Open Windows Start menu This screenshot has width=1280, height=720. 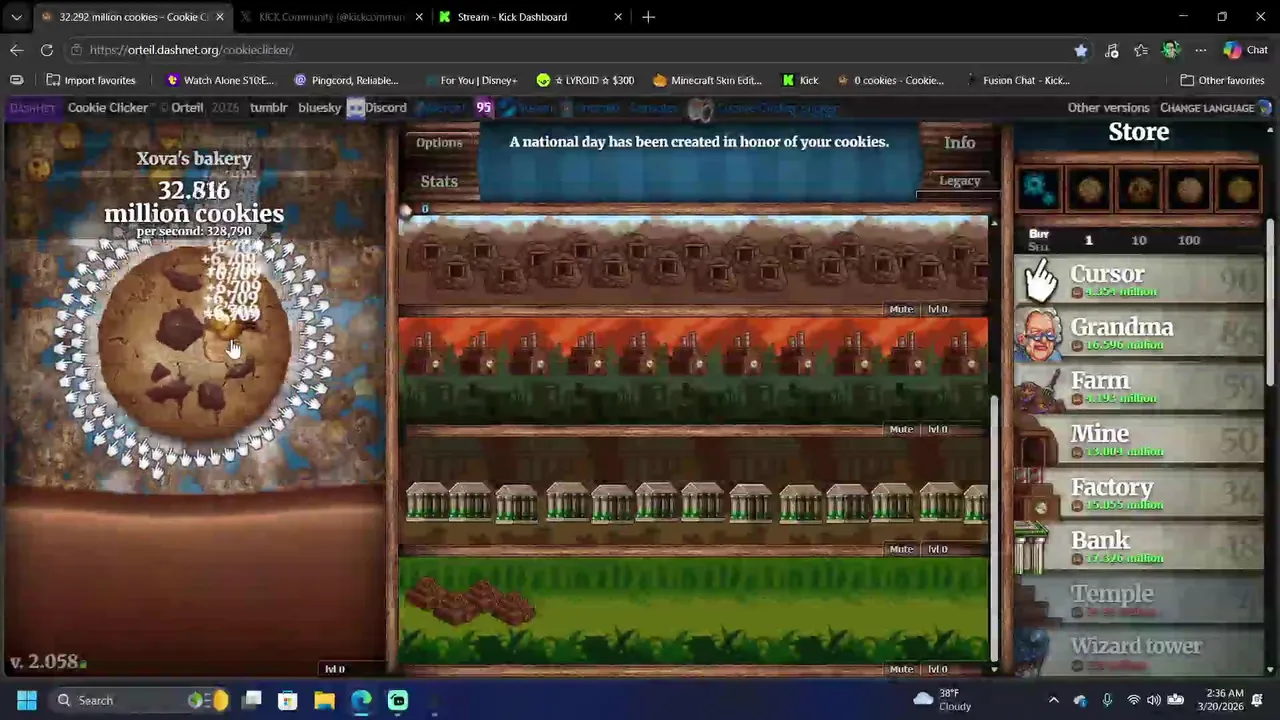[27, 700]
